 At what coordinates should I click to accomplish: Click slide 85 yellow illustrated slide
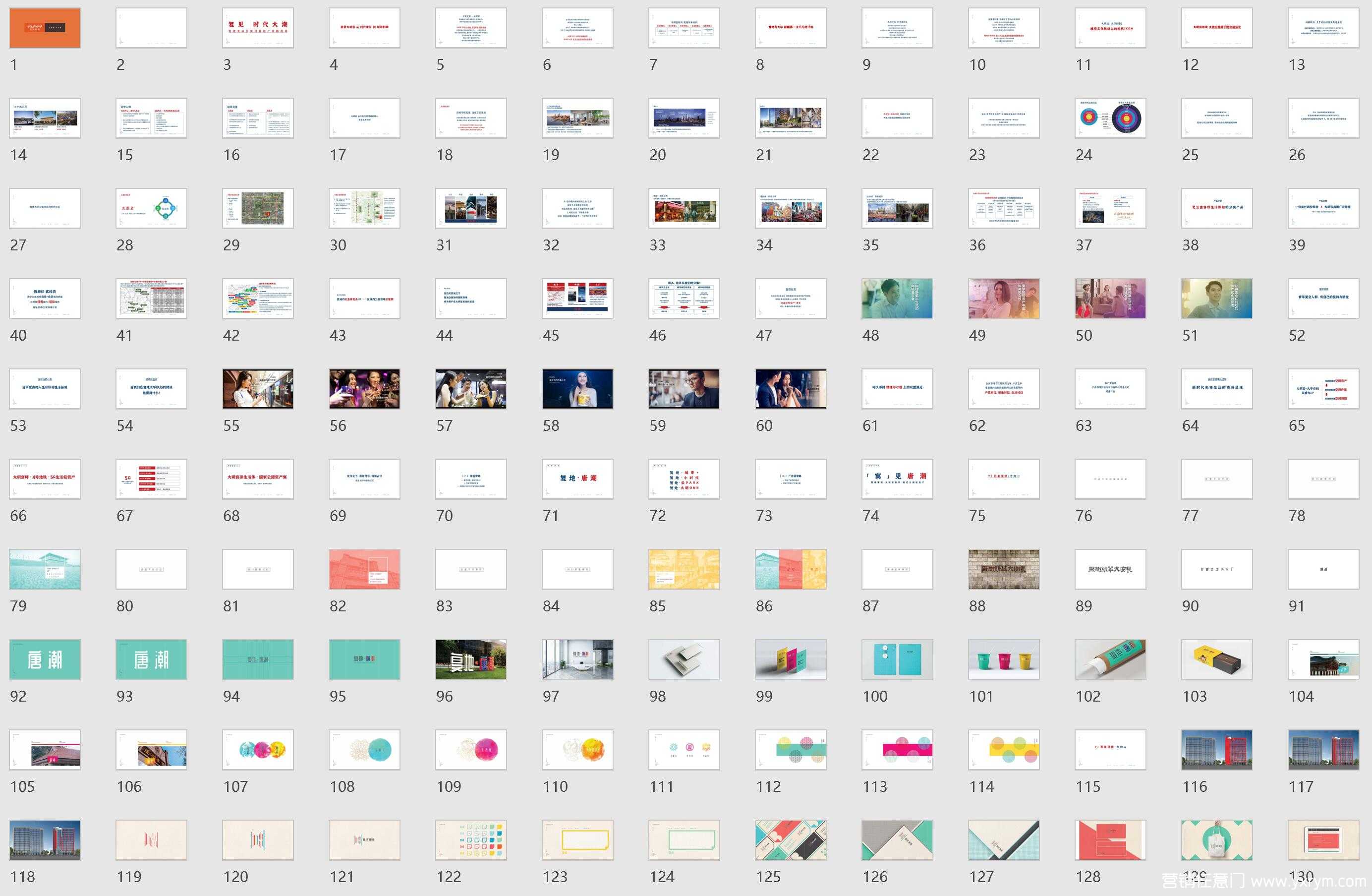click(684, 569)
